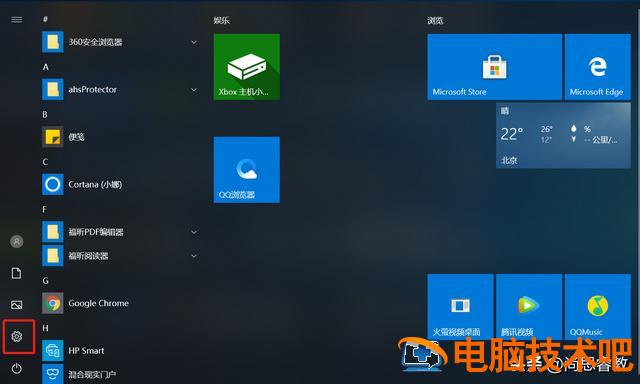Click the # section header
Viewport: 640px width, 384px height.
click(45, 19)
